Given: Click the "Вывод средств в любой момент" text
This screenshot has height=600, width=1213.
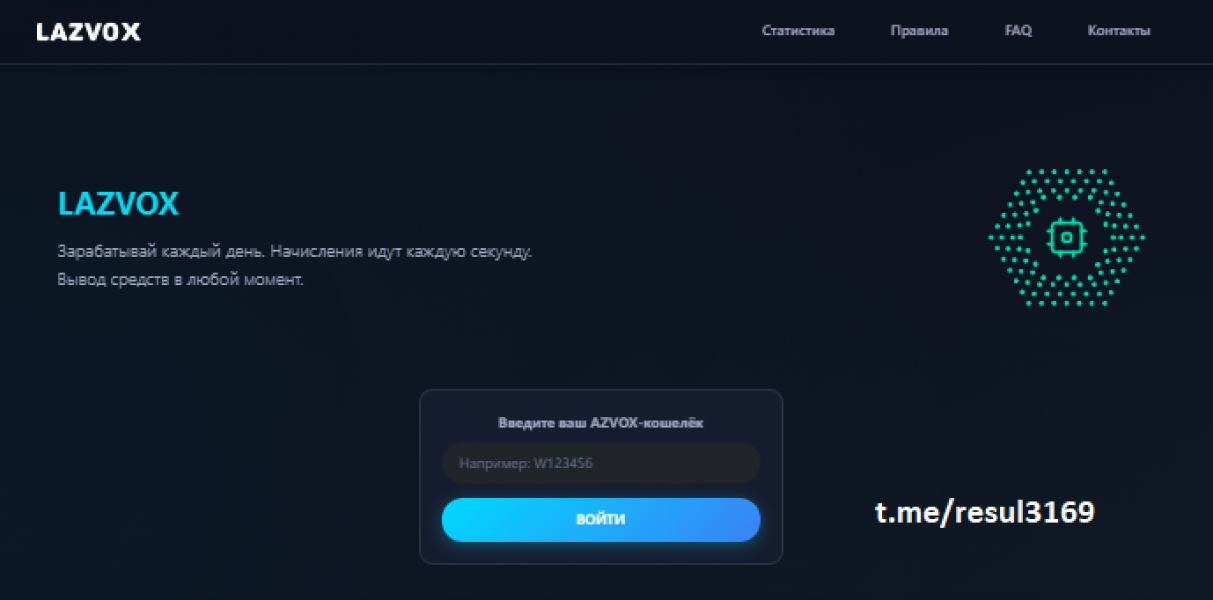Looking at the screenshot, I should pos(180,280).
